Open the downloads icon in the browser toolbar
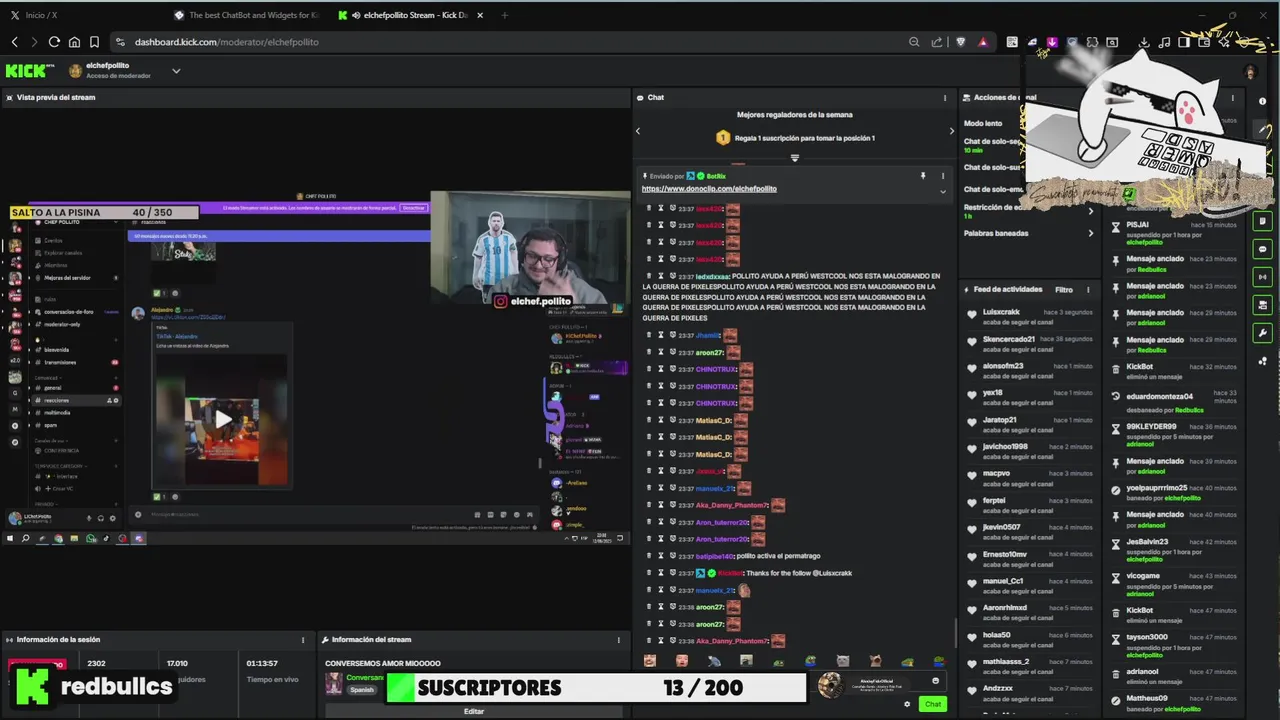The width and height of the screenshot is (1280, 720). coord(1144,42)
